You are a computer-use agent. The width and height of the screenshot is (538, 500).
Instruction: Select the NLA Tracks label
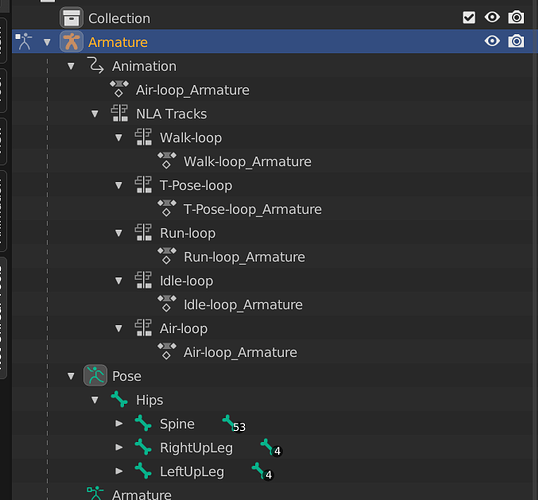171,114
